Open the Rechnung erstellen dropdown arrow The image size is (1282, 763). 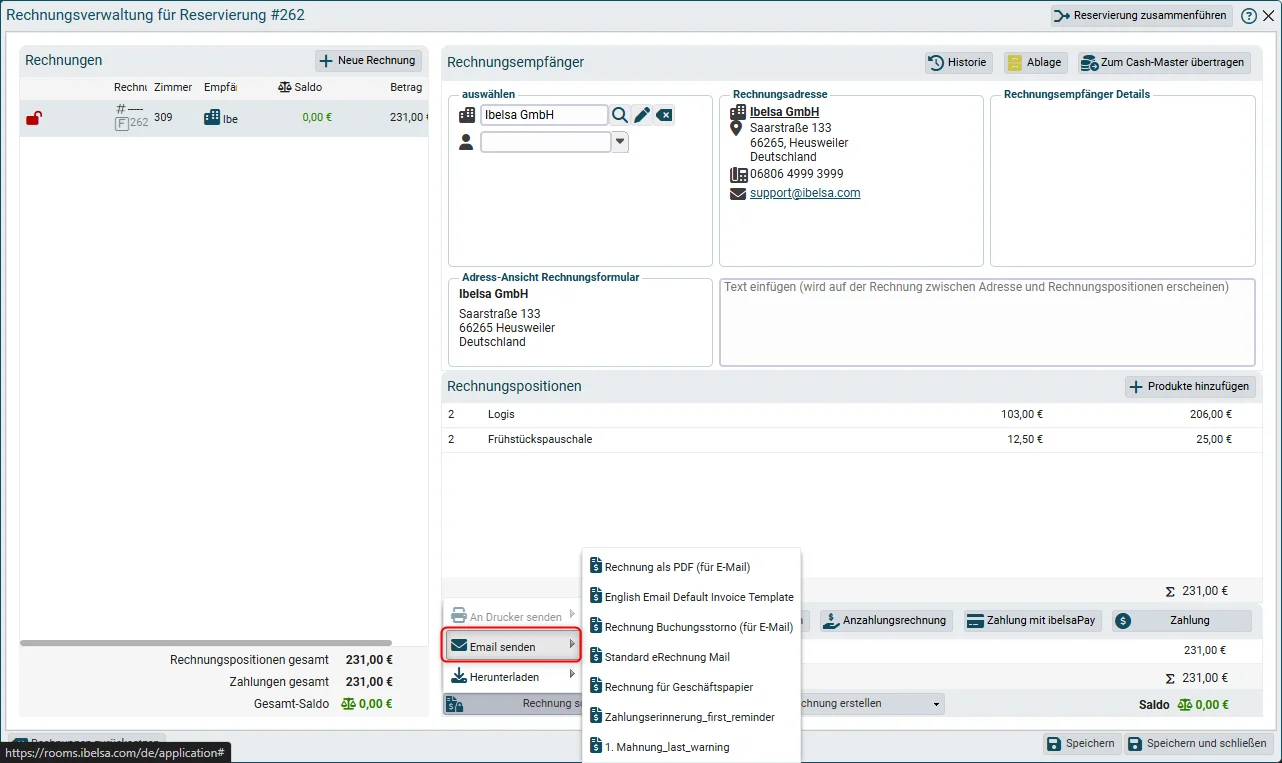pos(937,704)
